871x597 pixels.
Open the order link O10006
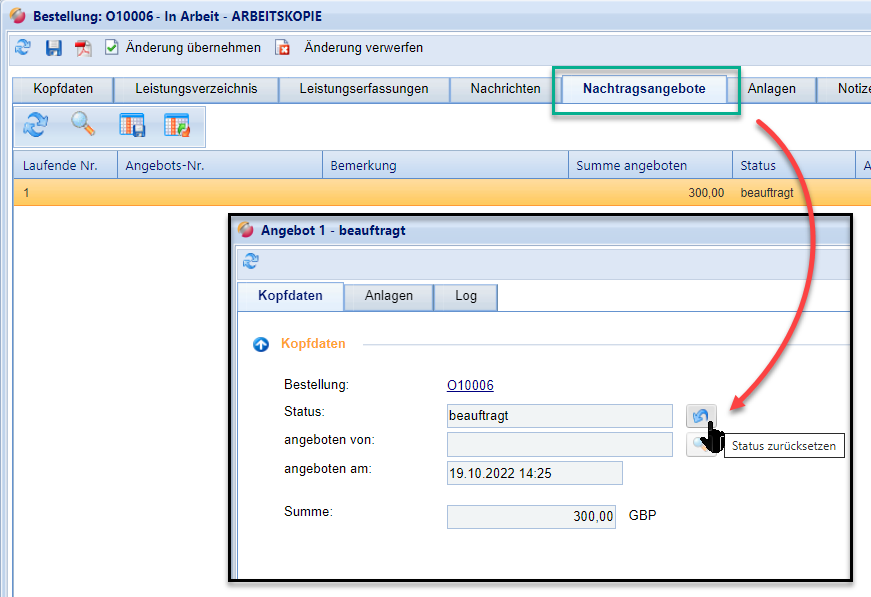click(x=470, y=385)
